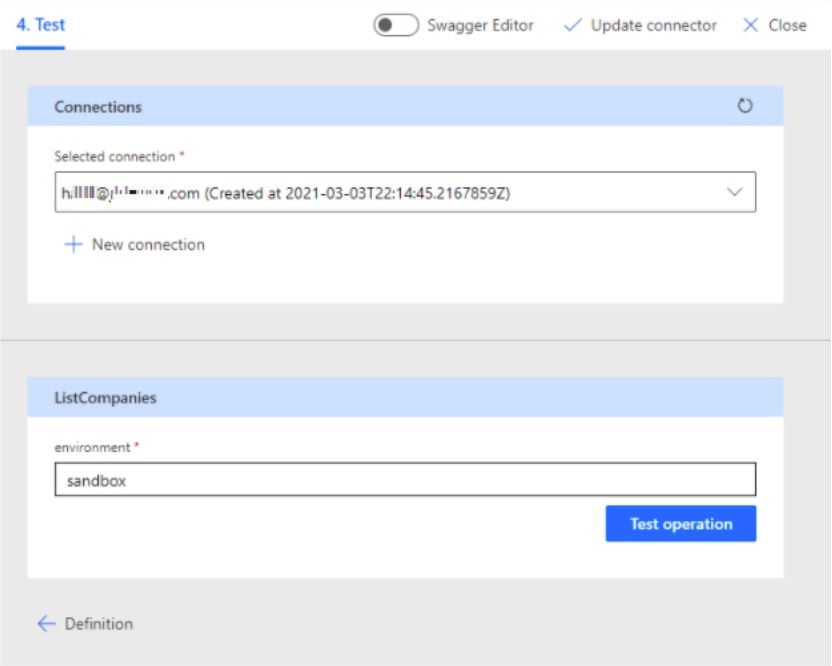Click the Swagger Editor label text
This screenshot has height=666, width=832.
point(480,26)
